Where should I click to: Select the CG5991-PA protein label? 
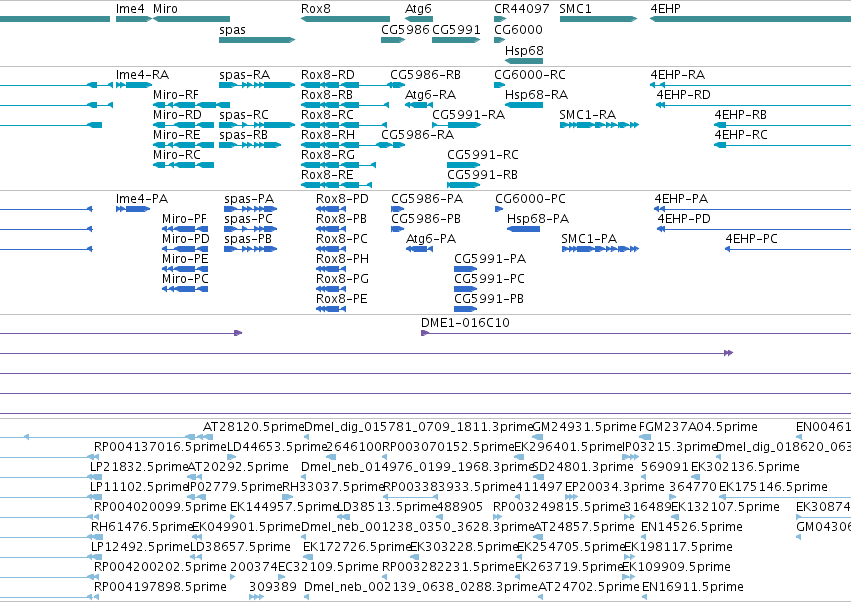click(x=490, y=259)
